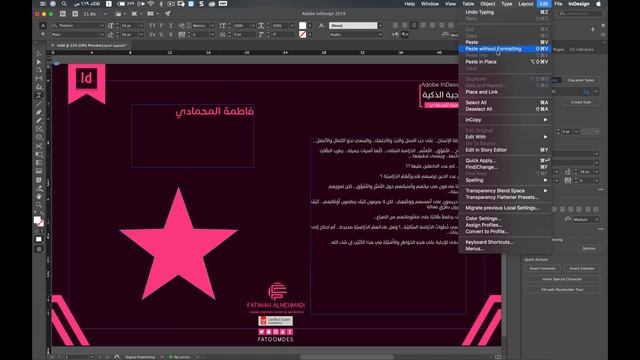This screenshot has width=640, height=360.
Task: Select the Free Transform tool
Action: click(39, 154)
